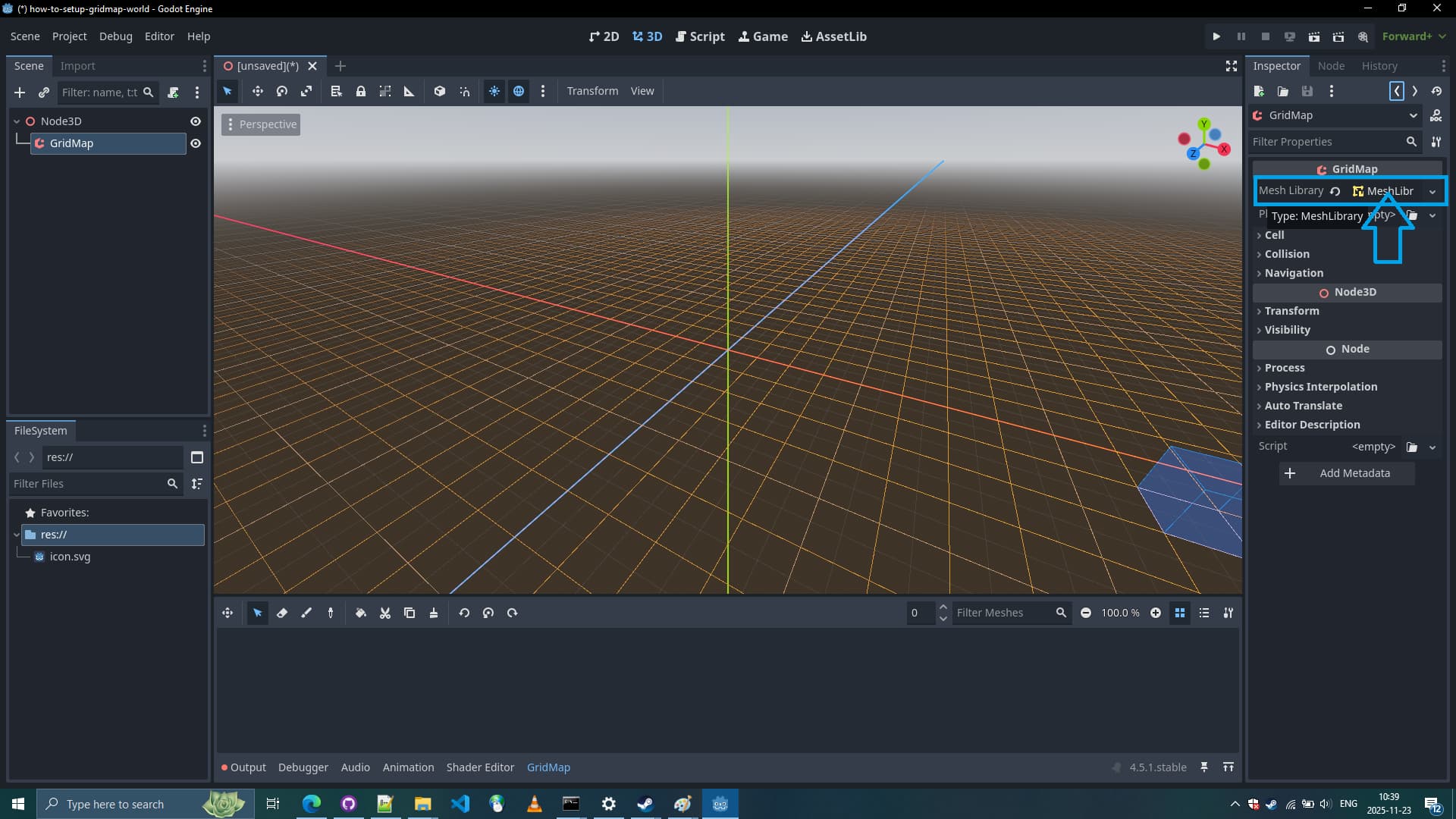Viewport: 1456px width, 819px height.
Task: Click the GridMap erase tool
Action: click(x=282, y=613)
